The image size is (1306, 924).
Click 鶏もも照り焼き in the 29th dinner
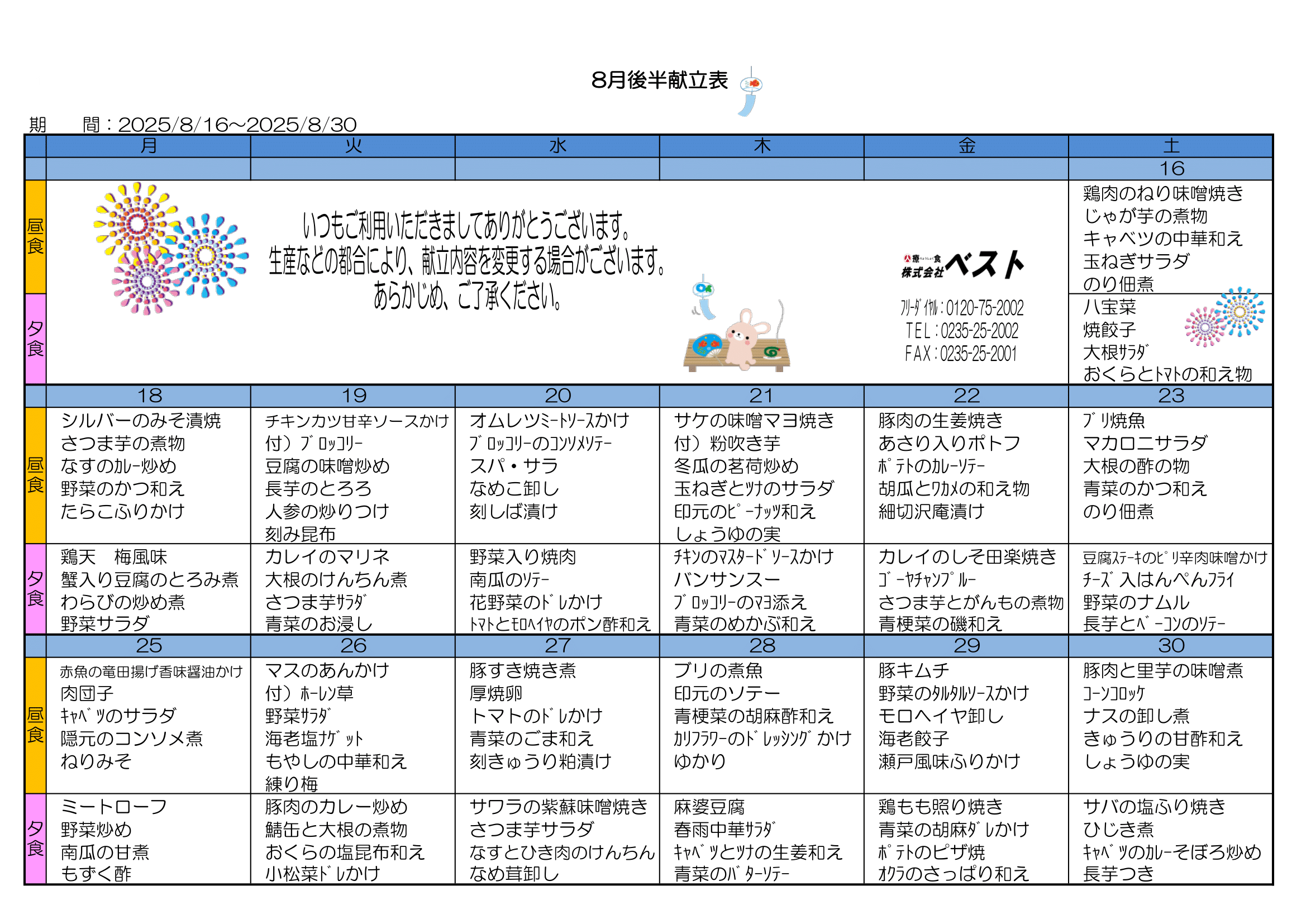[940, 807]
